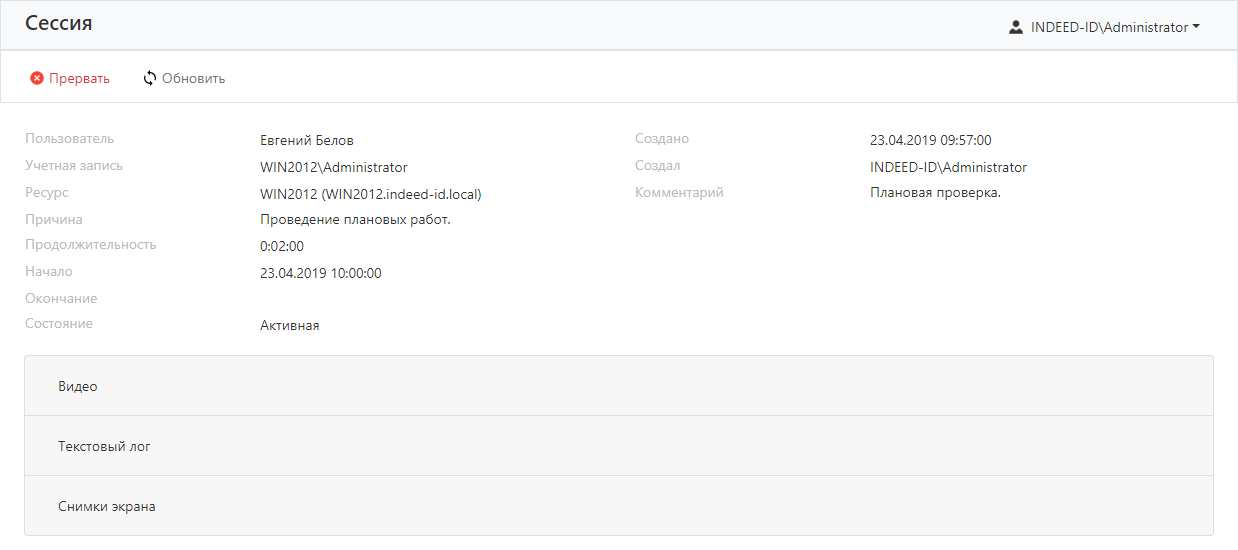Click the reason text Проведение плановых работ
This screenshot has height=550, width=1238.
click(355, 219)
